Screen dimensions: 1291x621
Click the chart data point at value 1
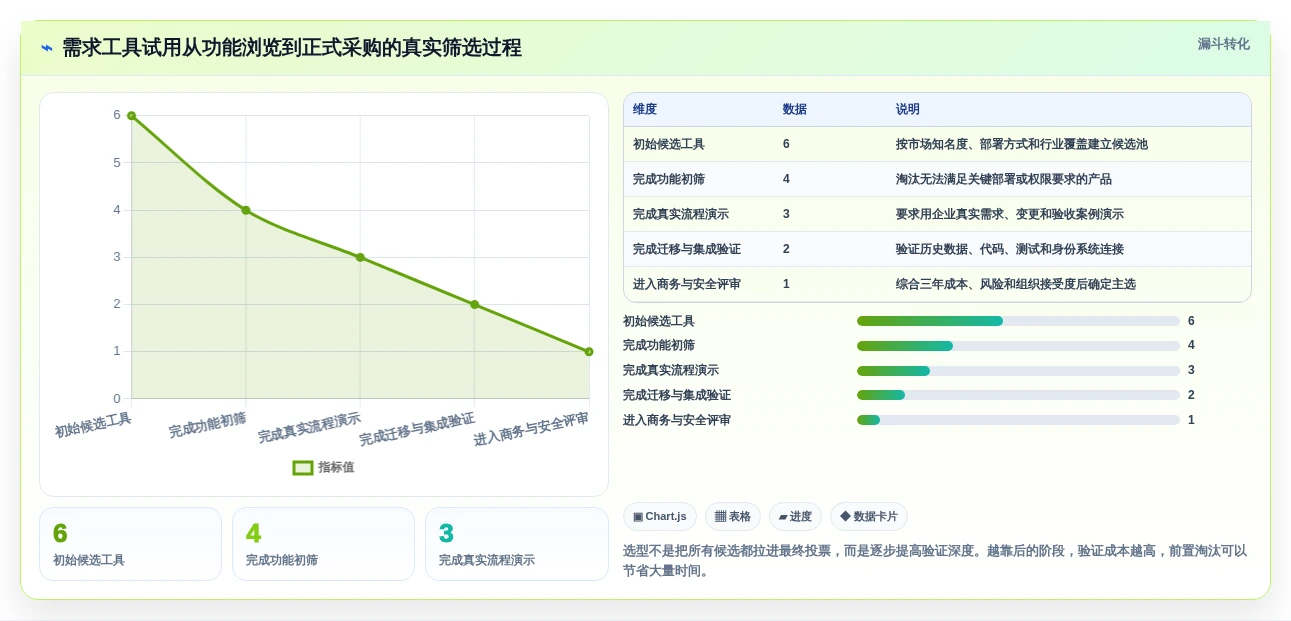[589, 351]
